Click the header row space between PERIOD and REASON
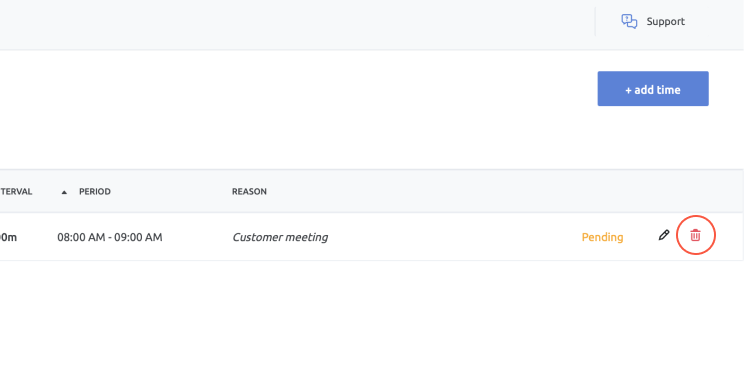 (x=171, y=191)
